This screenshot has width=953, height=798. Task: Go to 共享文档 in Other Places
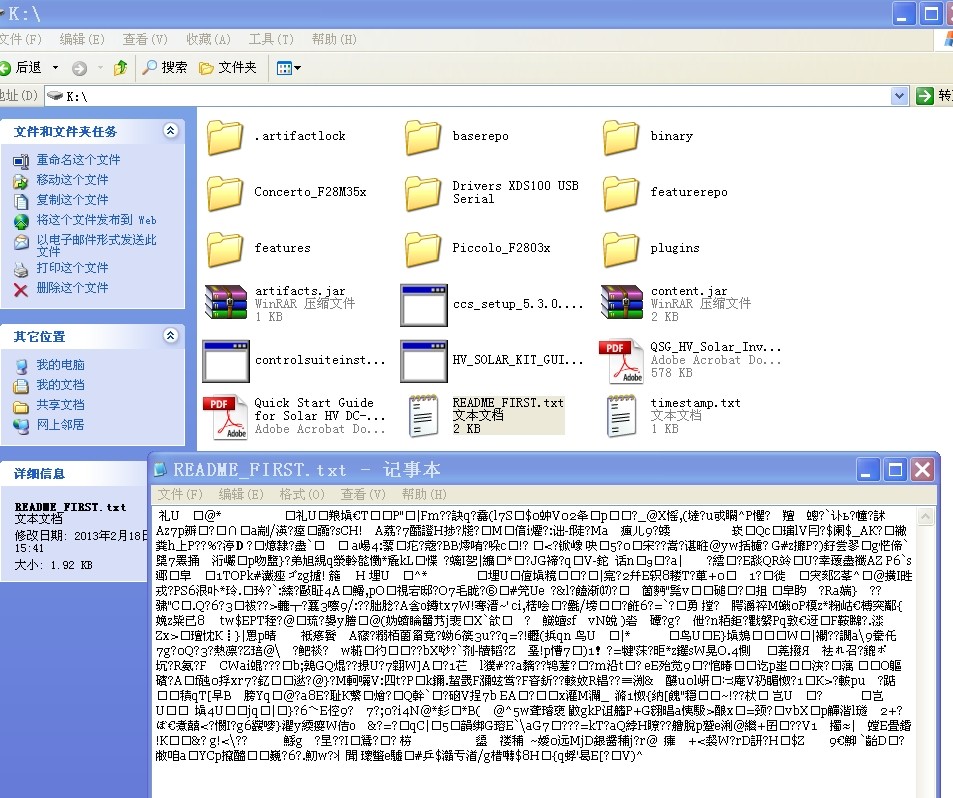pos(60,405)
